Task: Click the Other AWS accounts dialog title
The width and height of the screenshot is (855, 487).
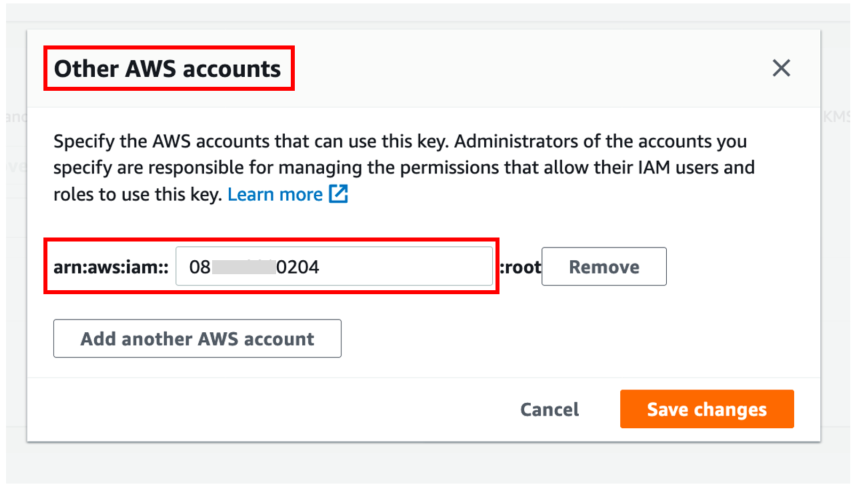Action: pos(167,69)
